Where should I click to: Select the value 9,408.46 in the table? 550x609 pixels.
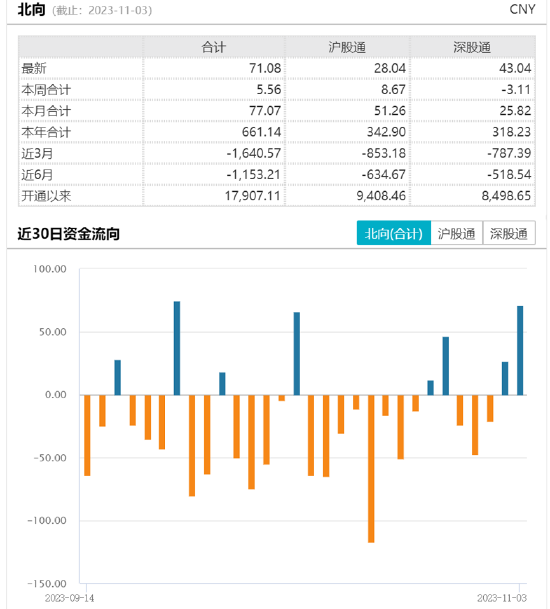click(381, 196)
